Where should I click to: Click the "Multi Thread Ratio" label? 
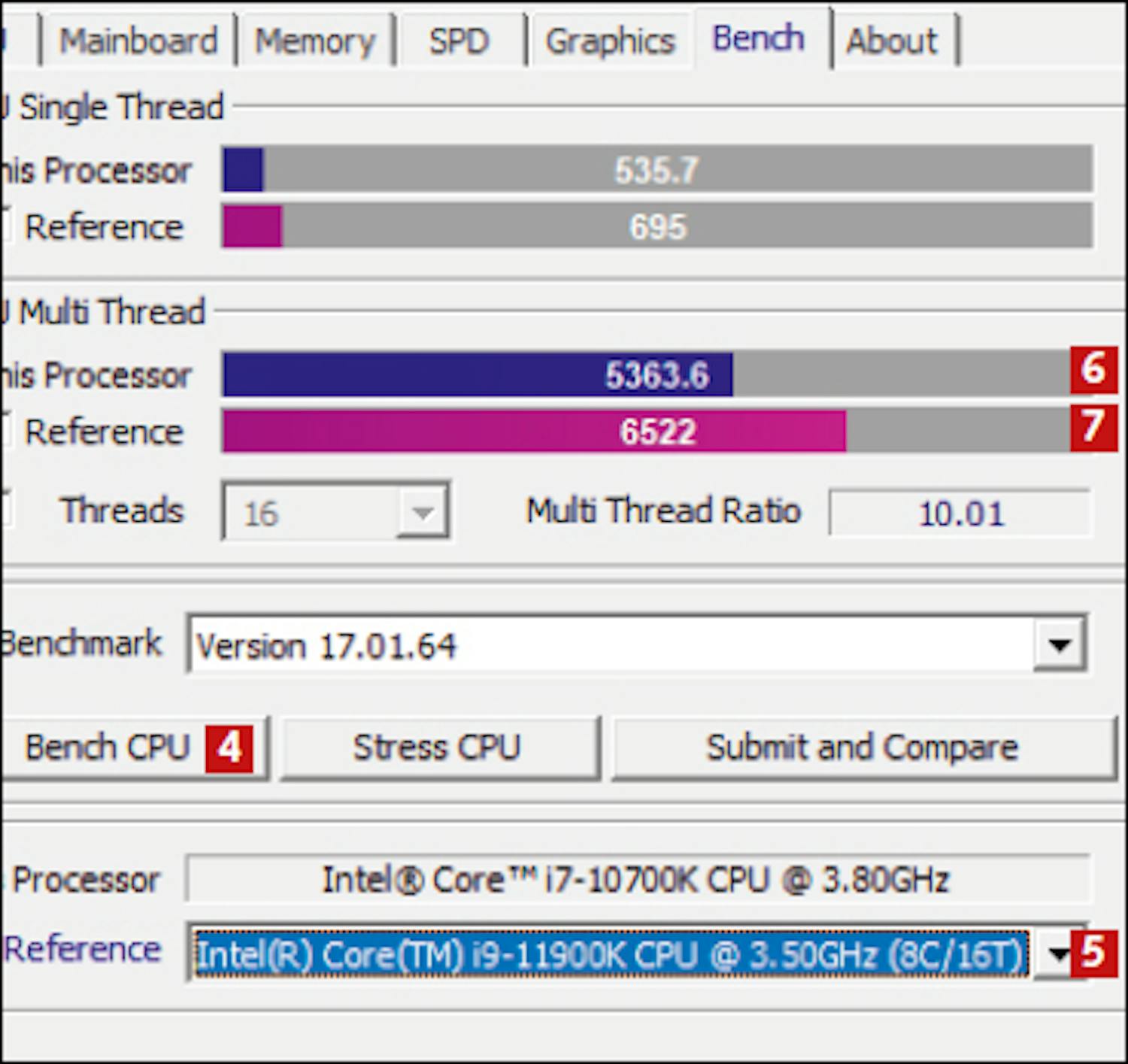[663, 511]
